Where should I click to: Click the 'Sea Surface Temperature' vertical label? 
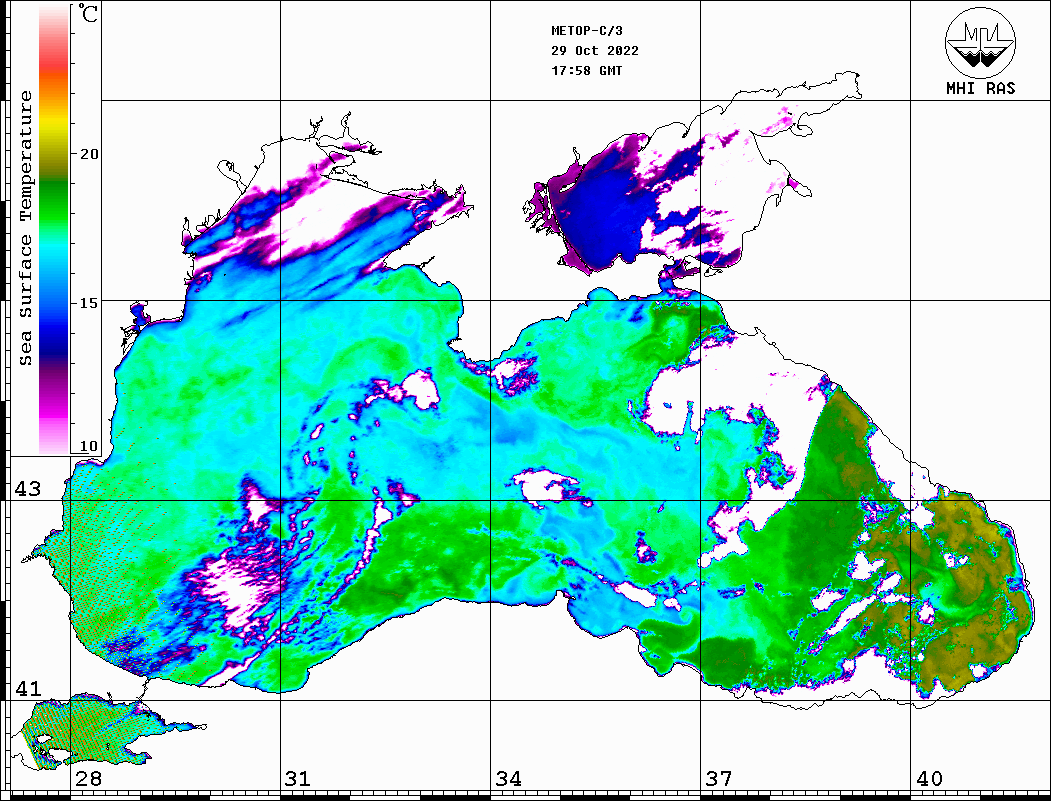click(x=25, y=229)
